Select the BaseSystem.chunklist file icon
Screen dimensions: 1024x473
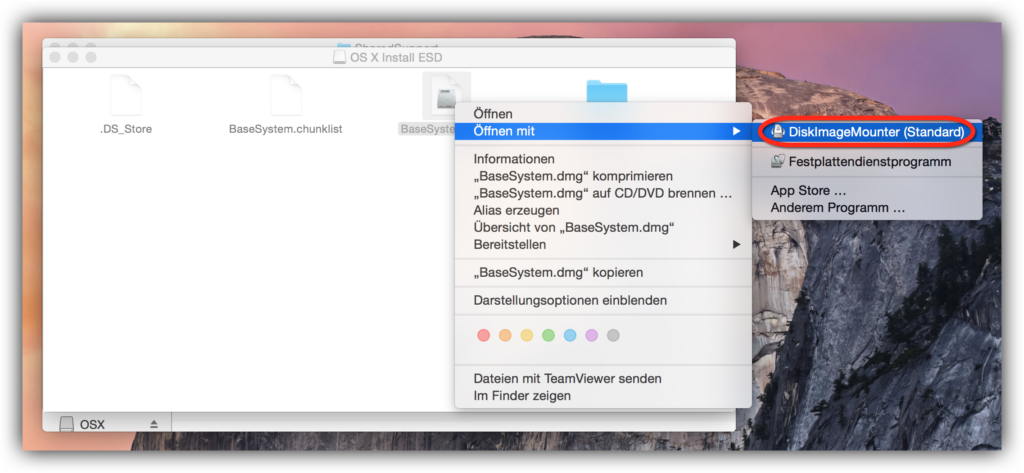[x=285, y=95]
